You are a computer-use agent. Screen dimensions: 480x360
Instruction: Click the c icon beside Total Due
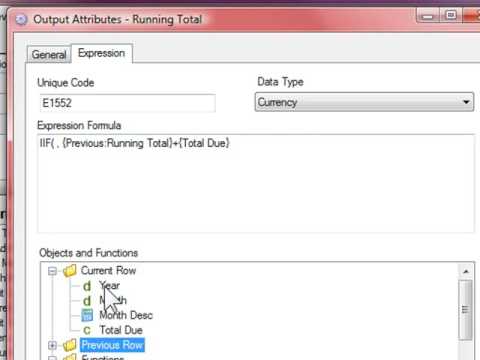coord(87,331)
